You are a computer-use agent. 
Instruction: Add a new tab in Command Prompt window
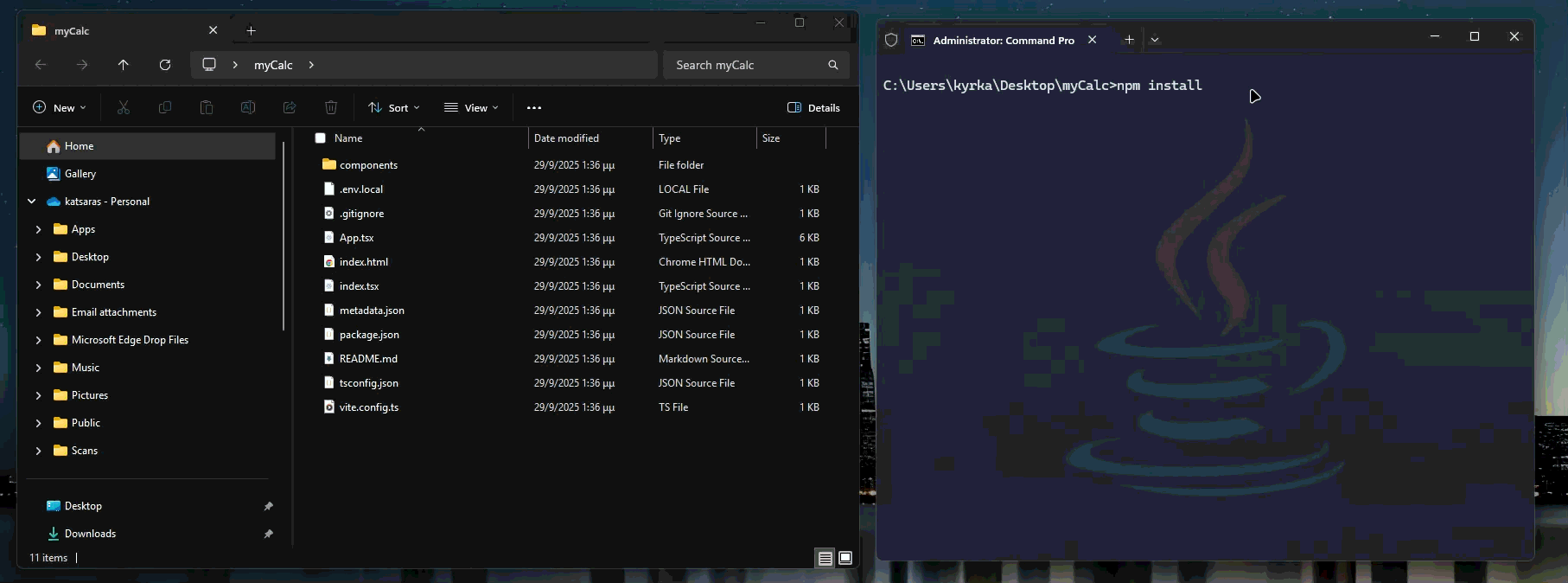point(1129,40)
